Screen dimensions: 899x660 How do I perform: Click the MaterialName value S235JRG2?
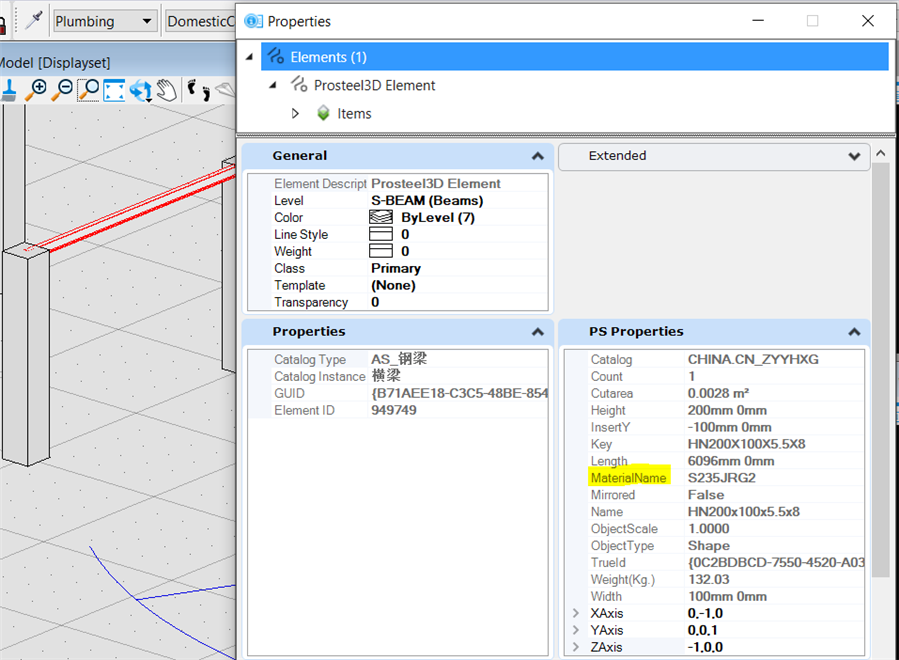(x=721, y=478)
